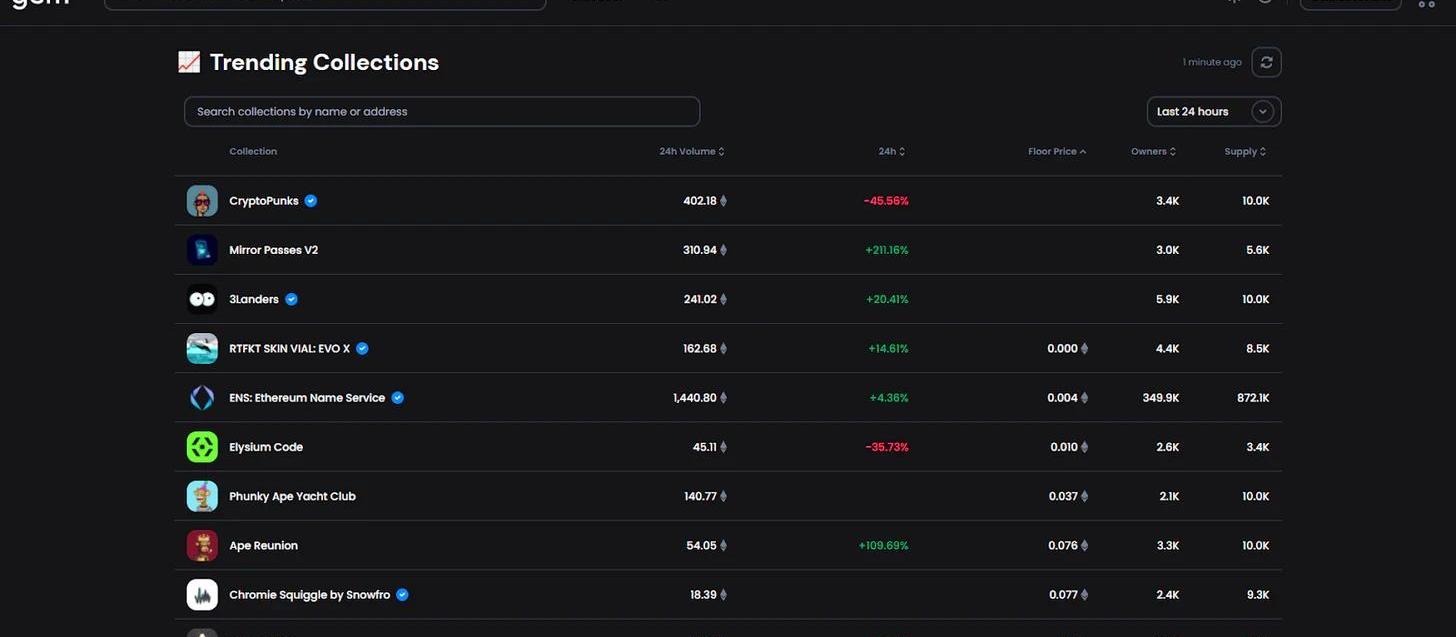Screen dimensions: 1456x637
Task: Click the ETH symbol next to Mirror Passes volume 310.94
Action: [x=723, y=250]
